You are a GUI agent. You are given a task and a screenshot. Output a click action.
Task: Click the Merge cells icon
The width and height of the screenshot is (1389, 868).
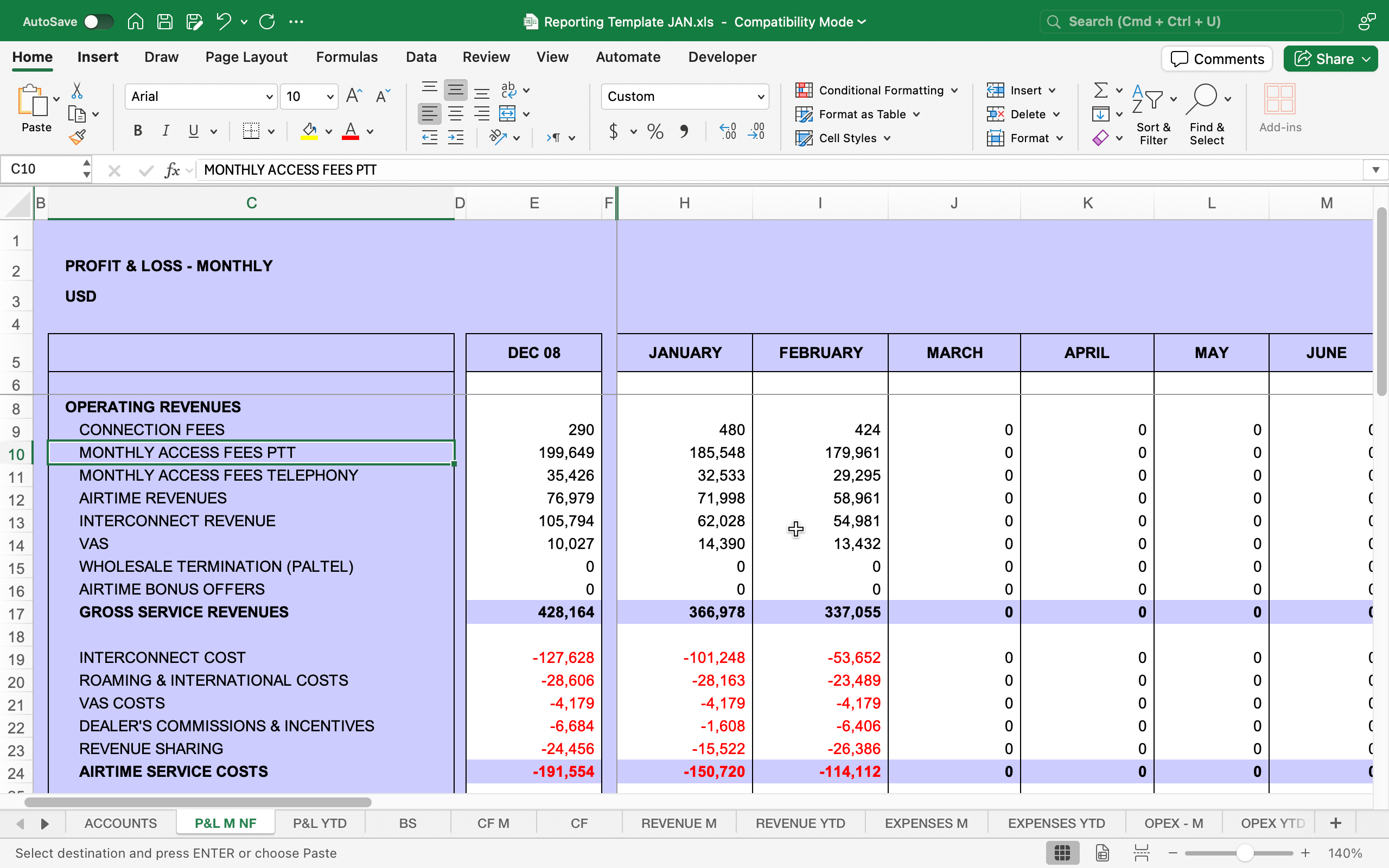[x=507, y=114]
